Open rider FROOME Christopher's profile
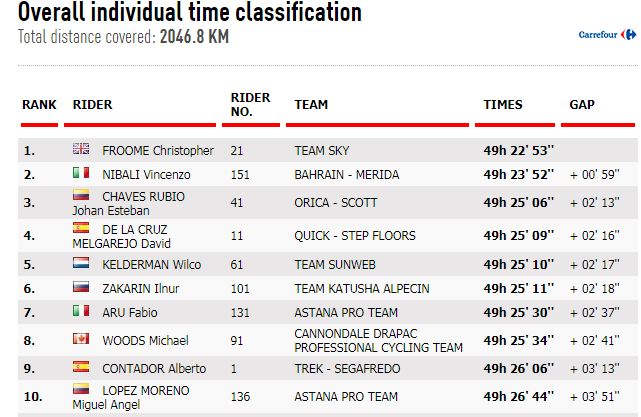Screen dimensions: 641x417 (x=158, y=150)
